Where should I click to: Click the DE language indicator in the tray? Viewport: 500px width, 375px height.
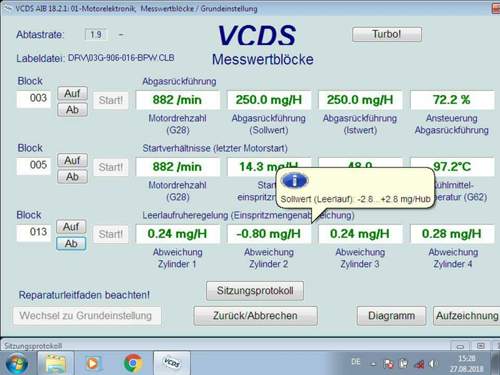coord(356,362)
